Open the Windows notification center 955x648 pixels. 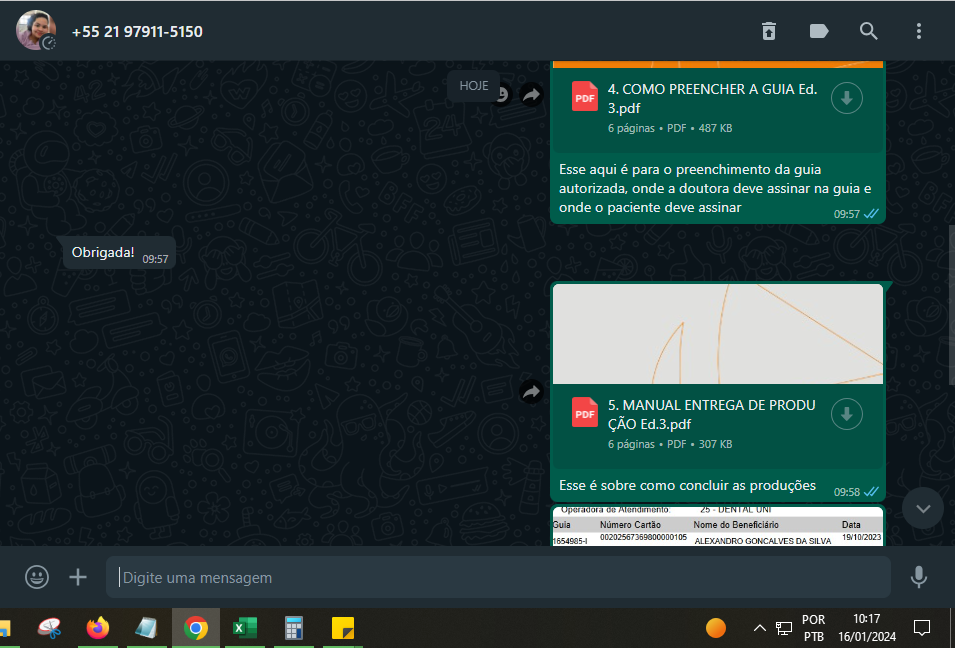point(922,627)
